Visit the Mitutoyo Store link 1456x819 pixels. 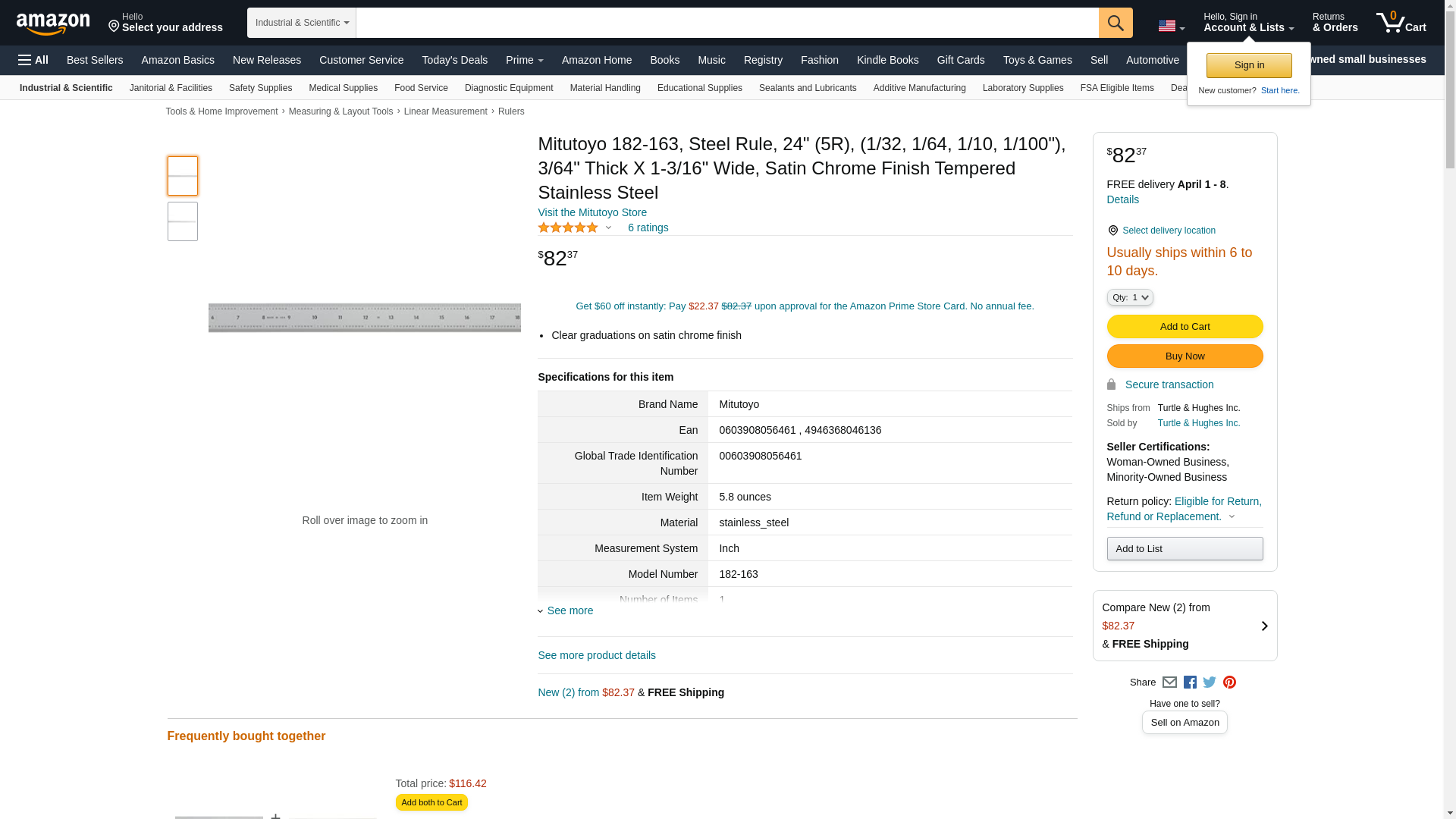pyautogui.click(x=592, y=213)
